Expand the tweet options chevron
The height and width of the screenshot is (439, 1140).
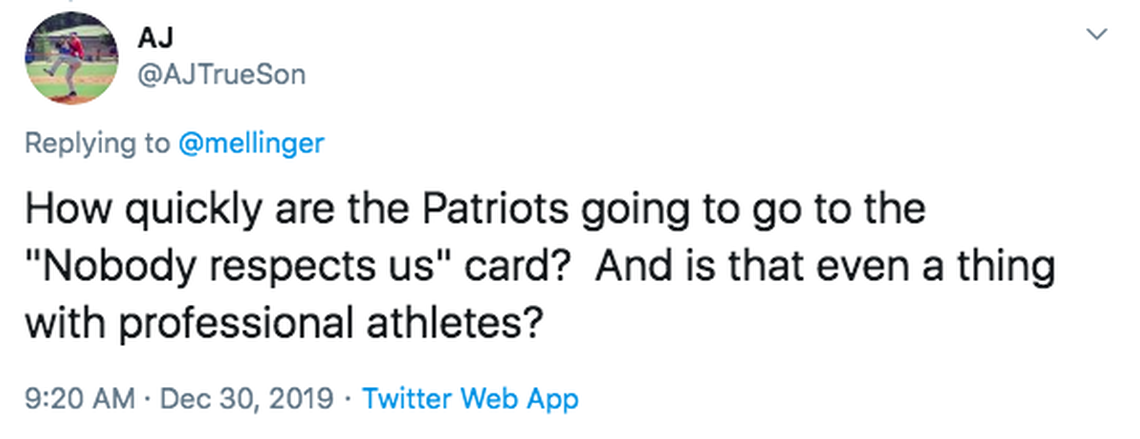(x=1097, y=35)
